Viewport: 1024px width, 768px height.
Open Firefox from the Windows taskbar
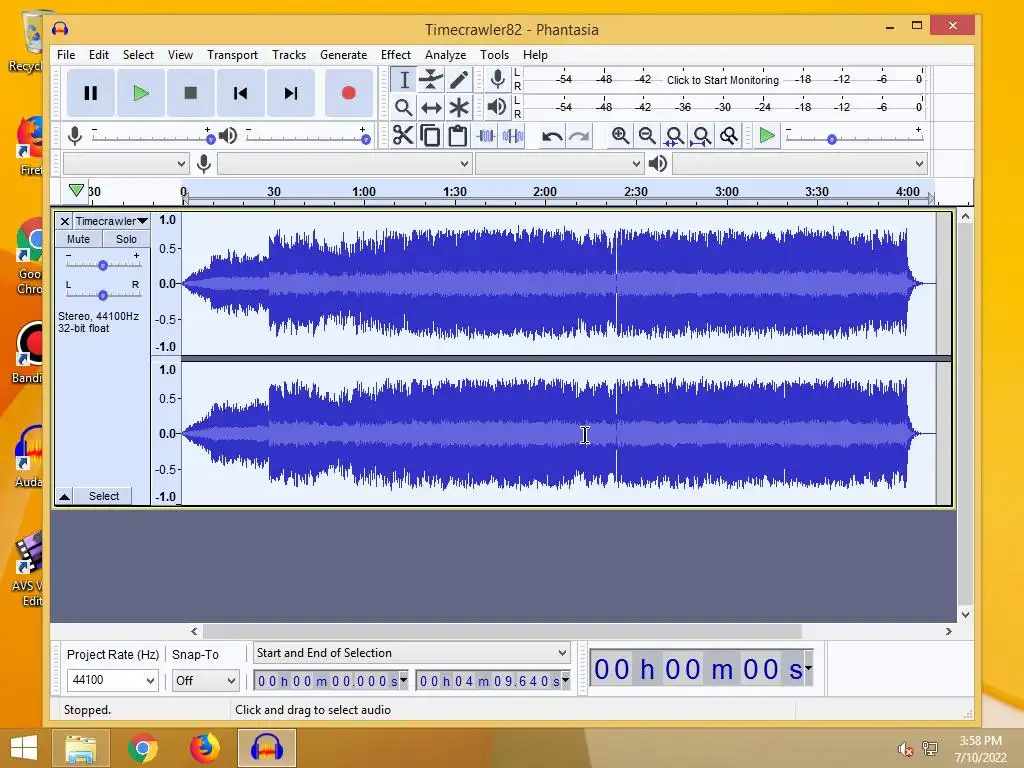pos(204,748)
